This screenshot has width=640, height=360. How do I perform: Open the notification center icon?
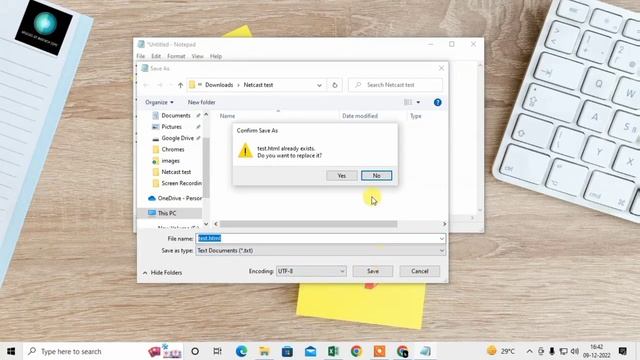pos(623,351)
